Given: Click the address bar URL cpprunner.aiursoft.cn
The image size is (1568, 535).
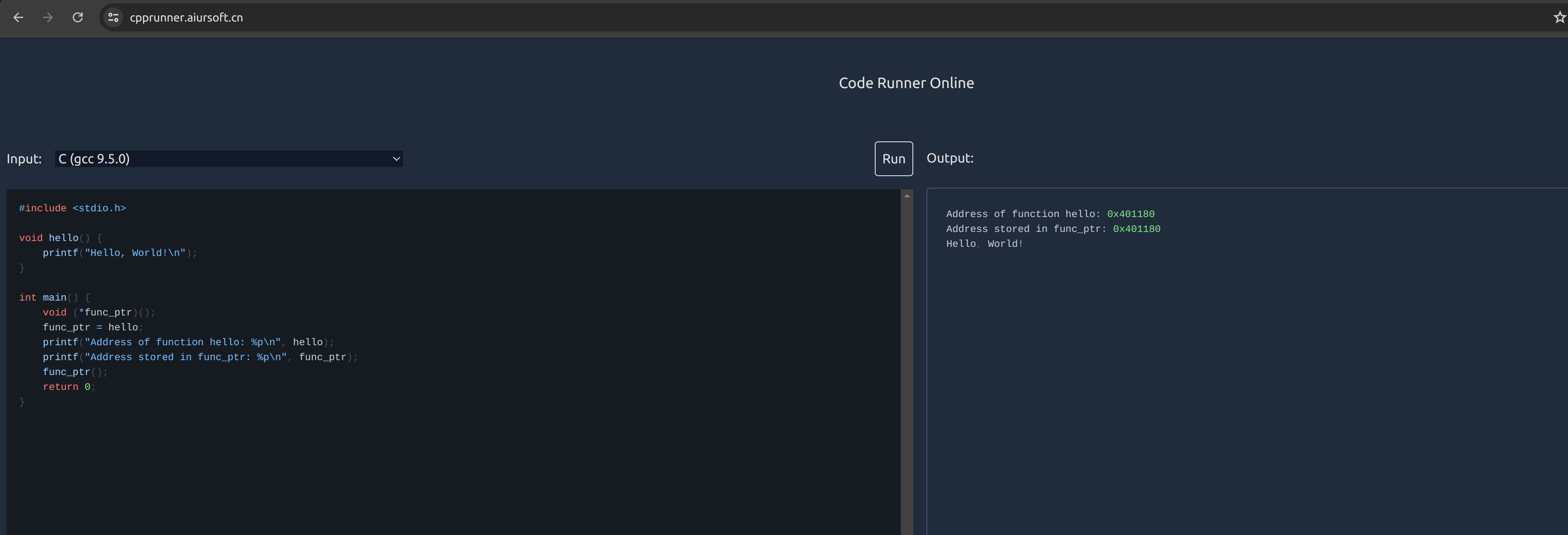Looking at the screenshot, I should (x=186, y=18).
